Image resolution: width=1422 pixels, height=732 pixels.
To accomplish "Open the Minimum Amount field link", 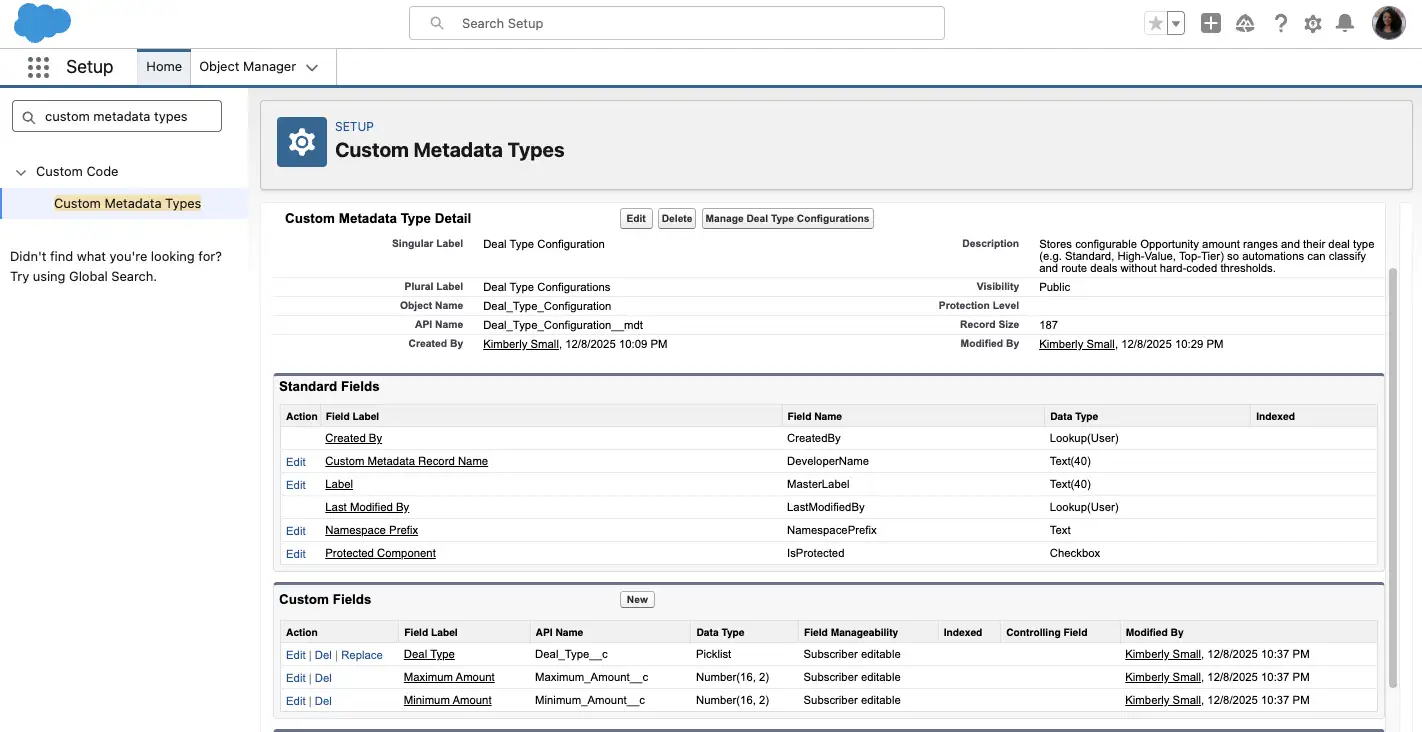I will (448, 700).
